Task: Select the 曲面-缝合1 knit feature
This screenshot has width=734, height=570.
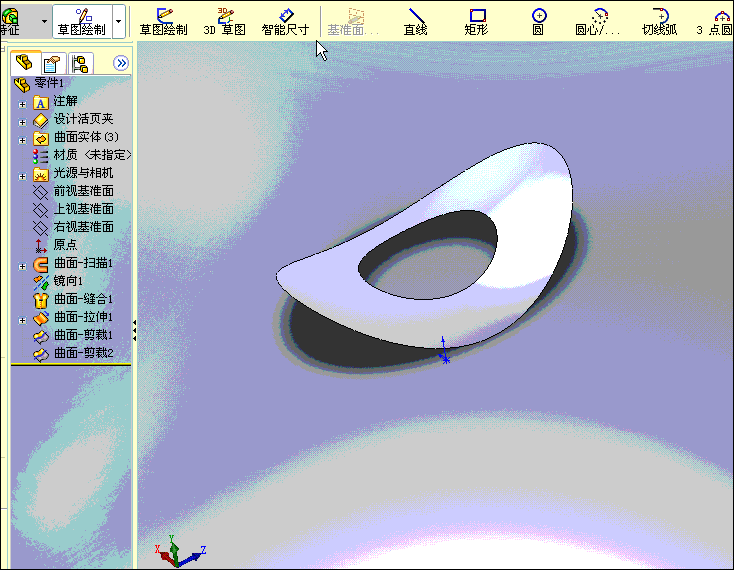Action: click(x=73, y=300)
